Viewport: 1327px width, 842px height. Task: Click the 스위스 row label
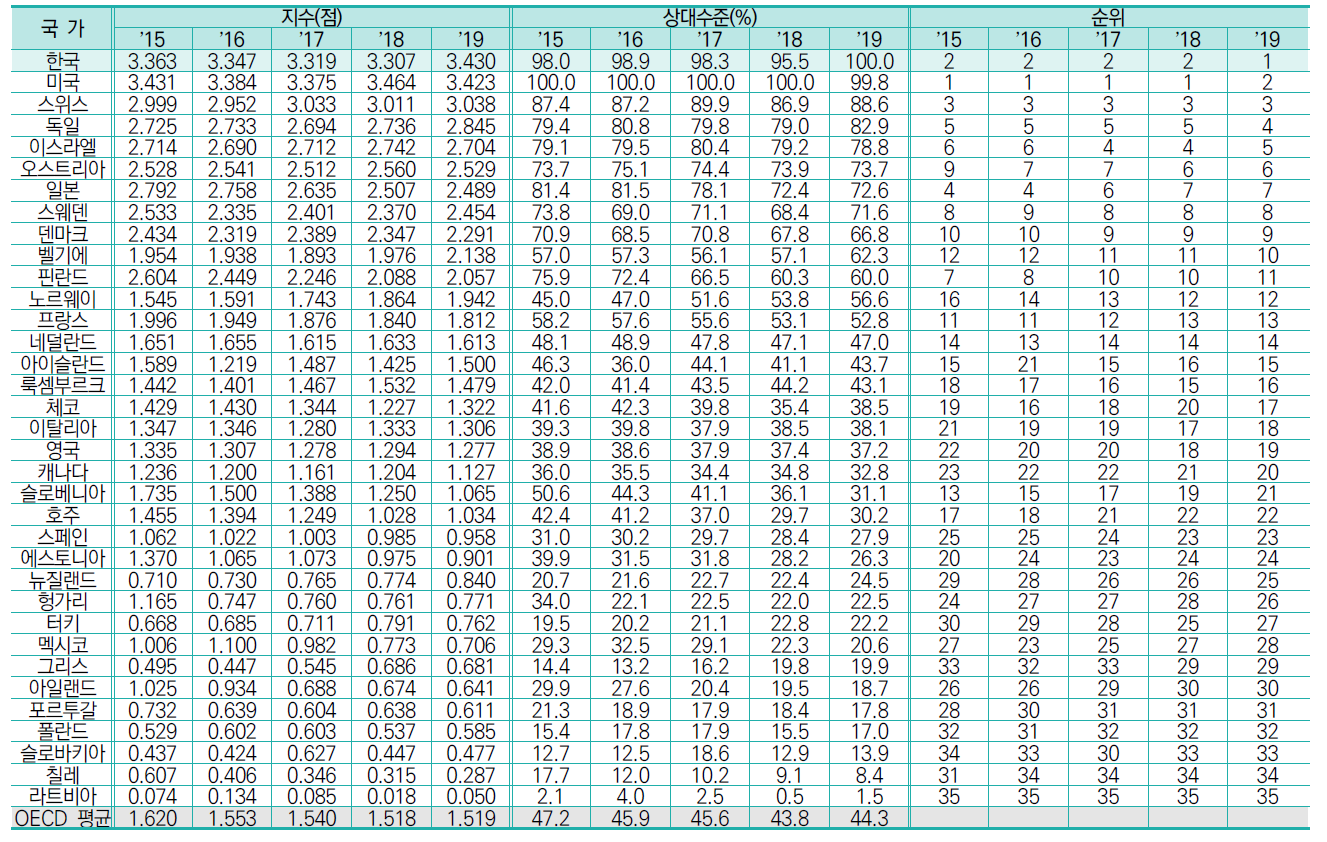coord(62,102)
